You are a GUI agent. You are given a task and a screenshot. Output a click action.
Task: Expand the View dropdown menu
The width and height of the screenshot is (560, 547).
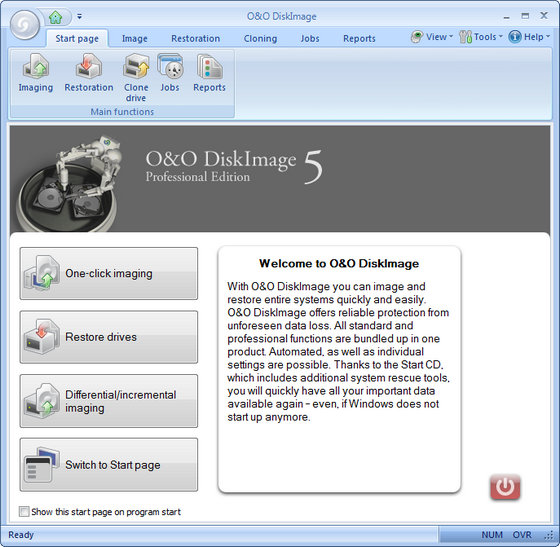coord(432,37)
